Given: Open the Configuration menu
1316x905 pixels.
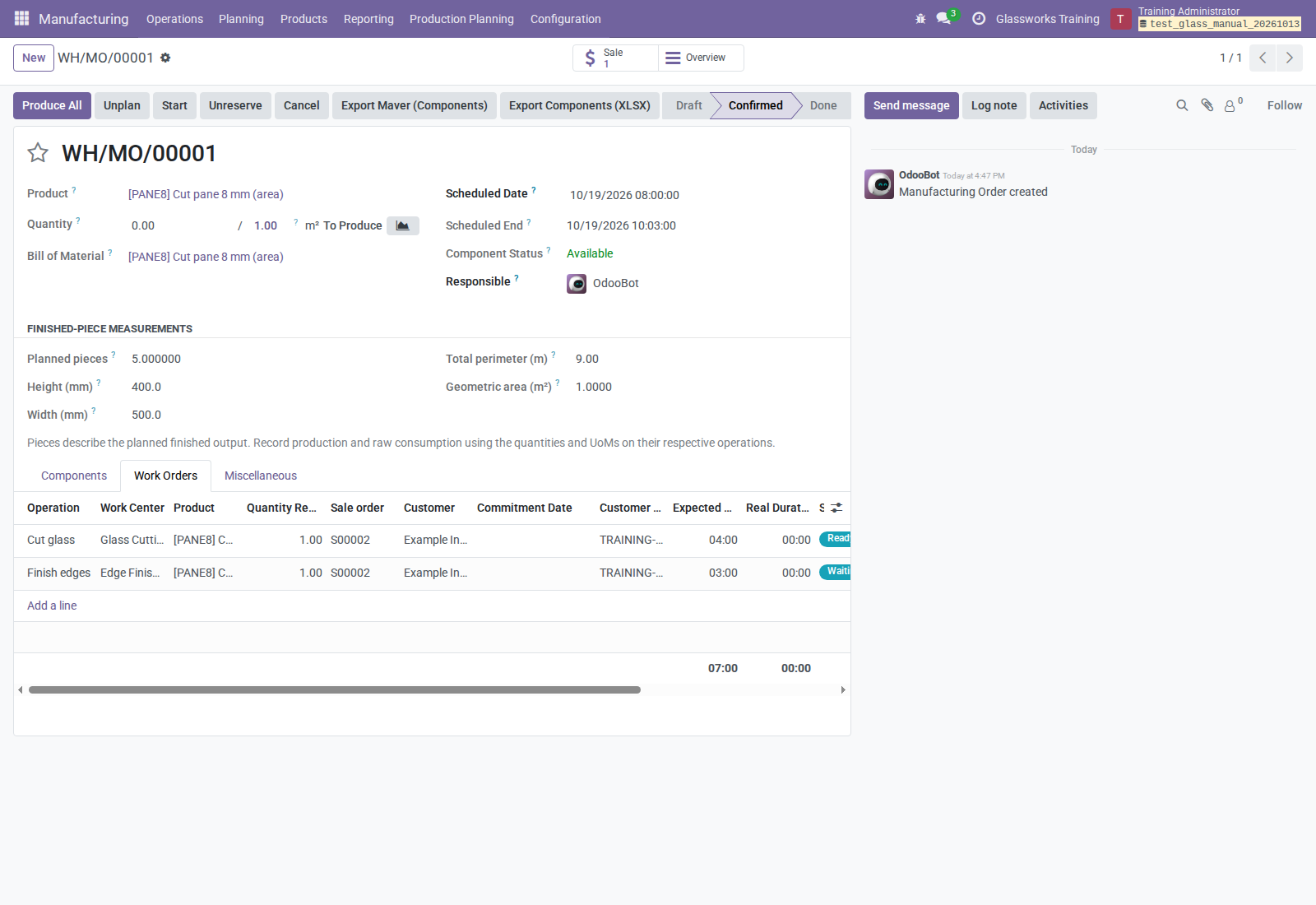Looking at the screenshot, I should click(565, 18).
